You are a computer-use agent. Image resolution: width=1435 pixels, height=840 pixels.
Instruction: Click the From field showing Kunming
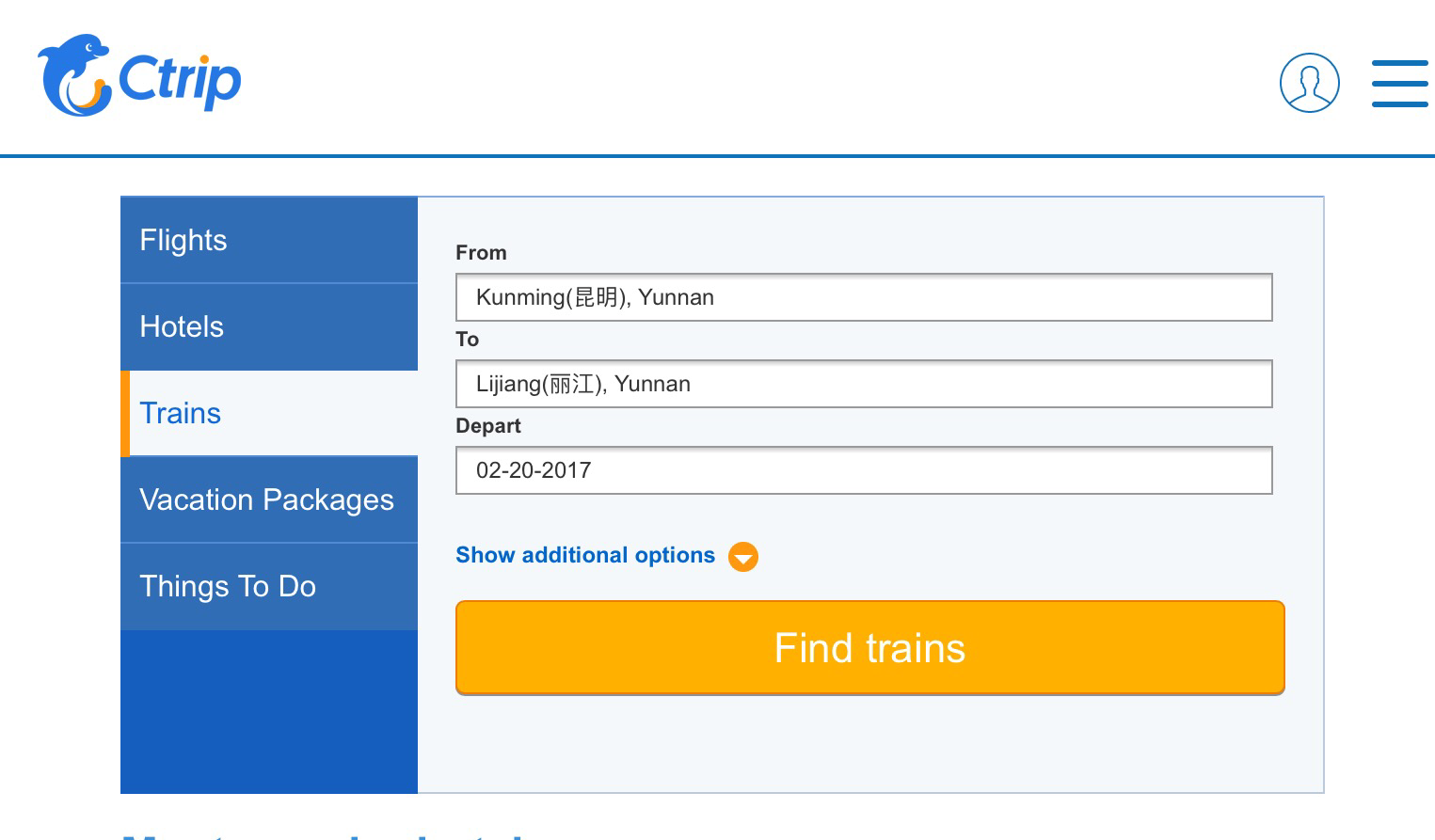(863, 297)
